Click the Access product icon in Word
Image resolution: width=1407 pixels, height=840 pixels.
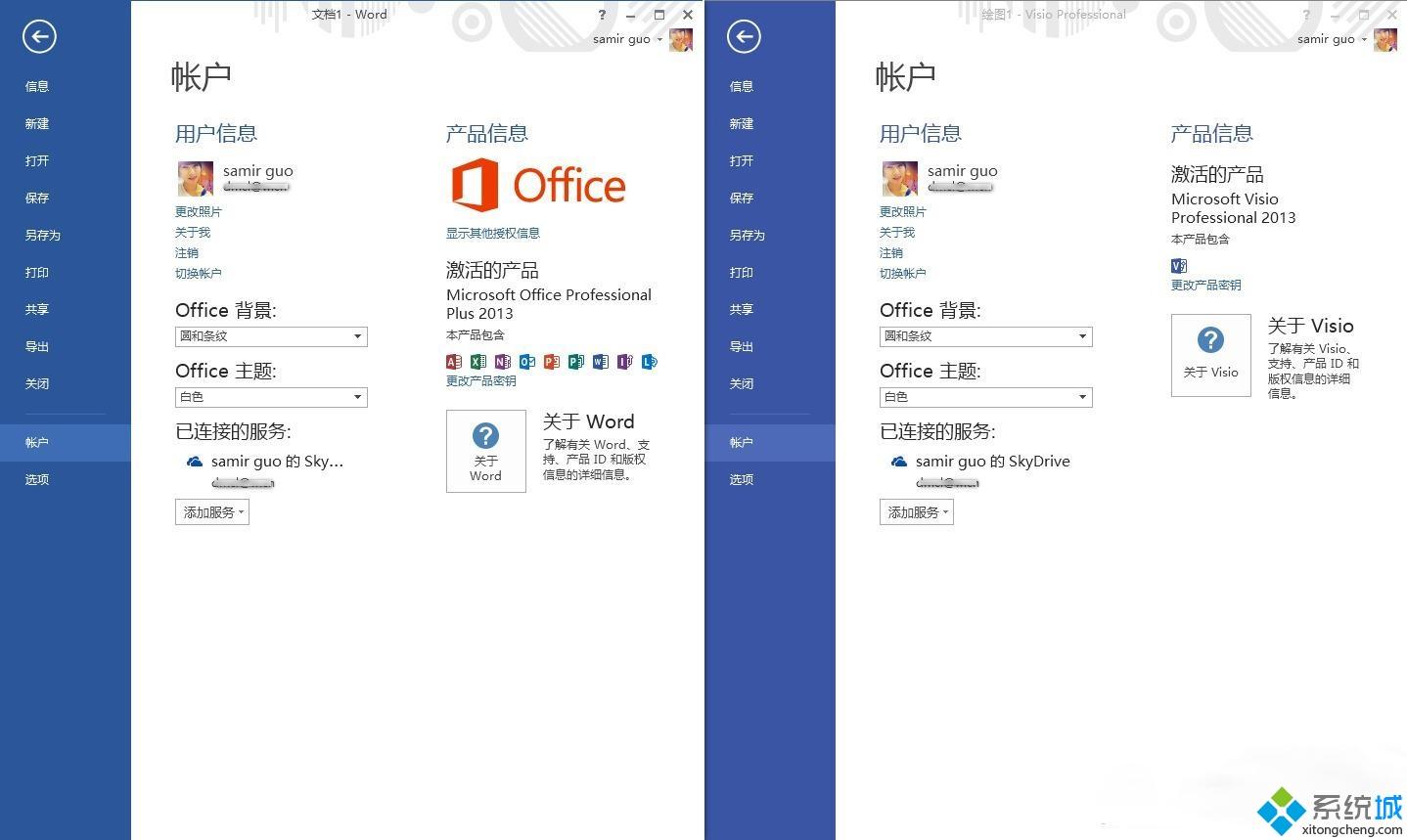click(454, 362)
